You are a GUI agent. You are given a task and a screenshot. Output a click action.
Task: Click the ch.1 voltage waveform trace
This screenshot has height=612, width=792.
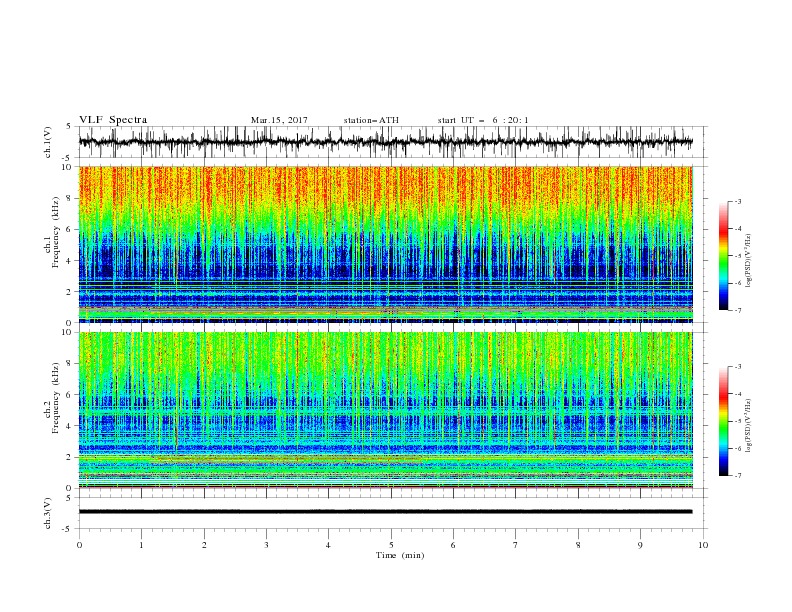[x=385, y=142]
